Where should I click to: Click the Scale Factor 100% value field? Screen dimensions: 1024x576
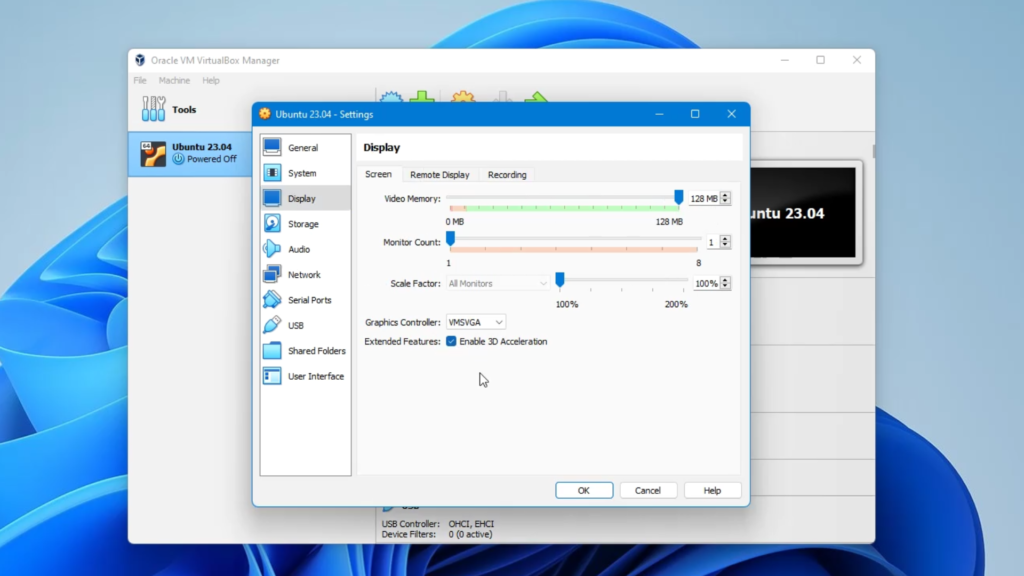tap(705, 283)
